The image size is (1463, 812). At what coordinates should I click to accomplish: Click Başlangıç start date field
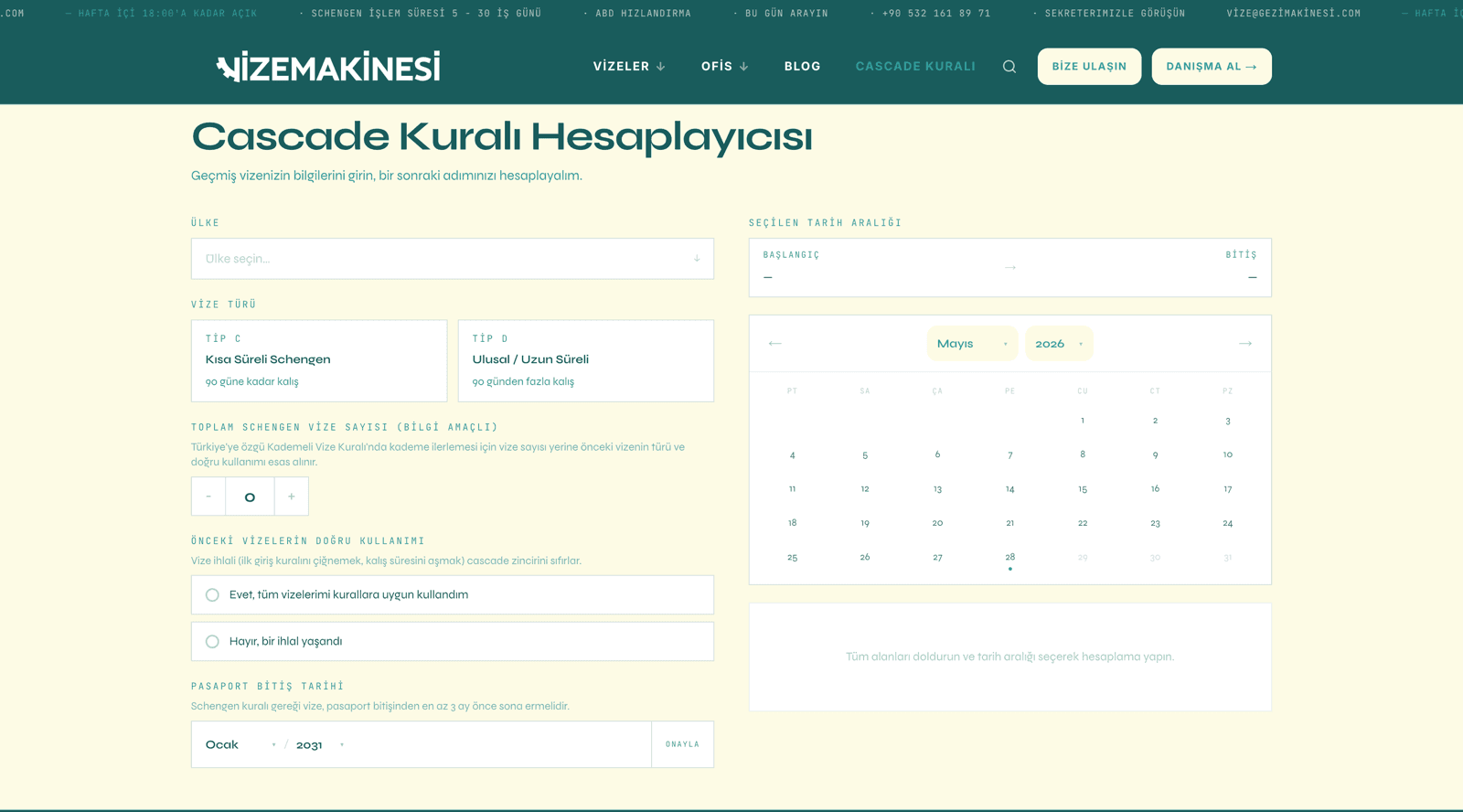coord(792,267)
